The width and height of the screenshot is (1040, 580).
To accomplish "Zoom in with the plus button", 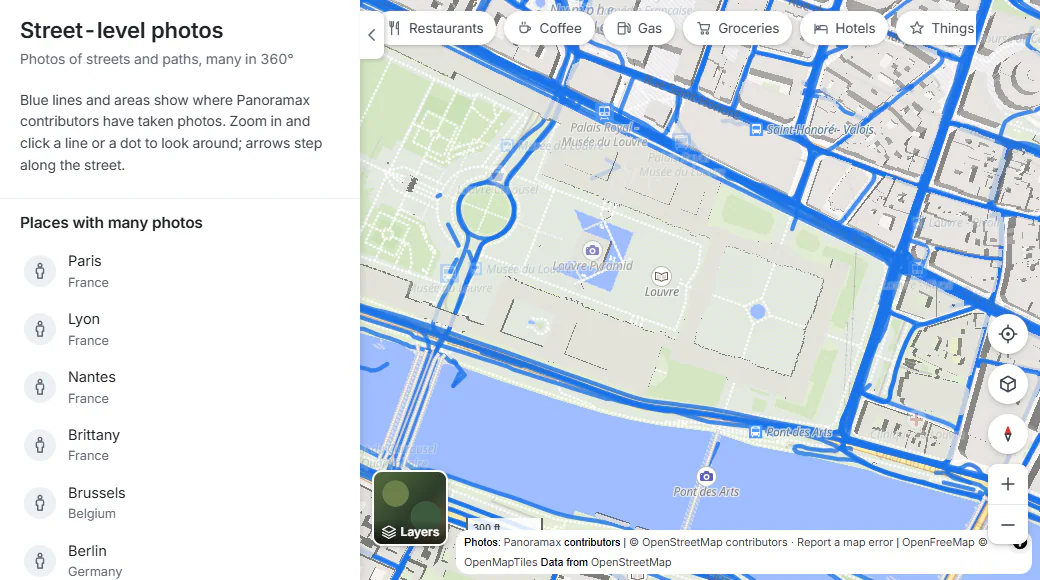I will (1008, 484).
